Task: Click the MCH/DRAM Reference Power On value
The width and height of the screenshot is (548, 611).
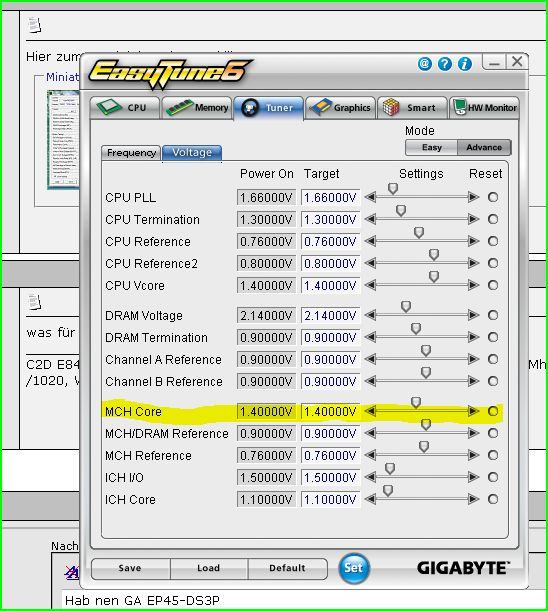Action: point(266,433)
